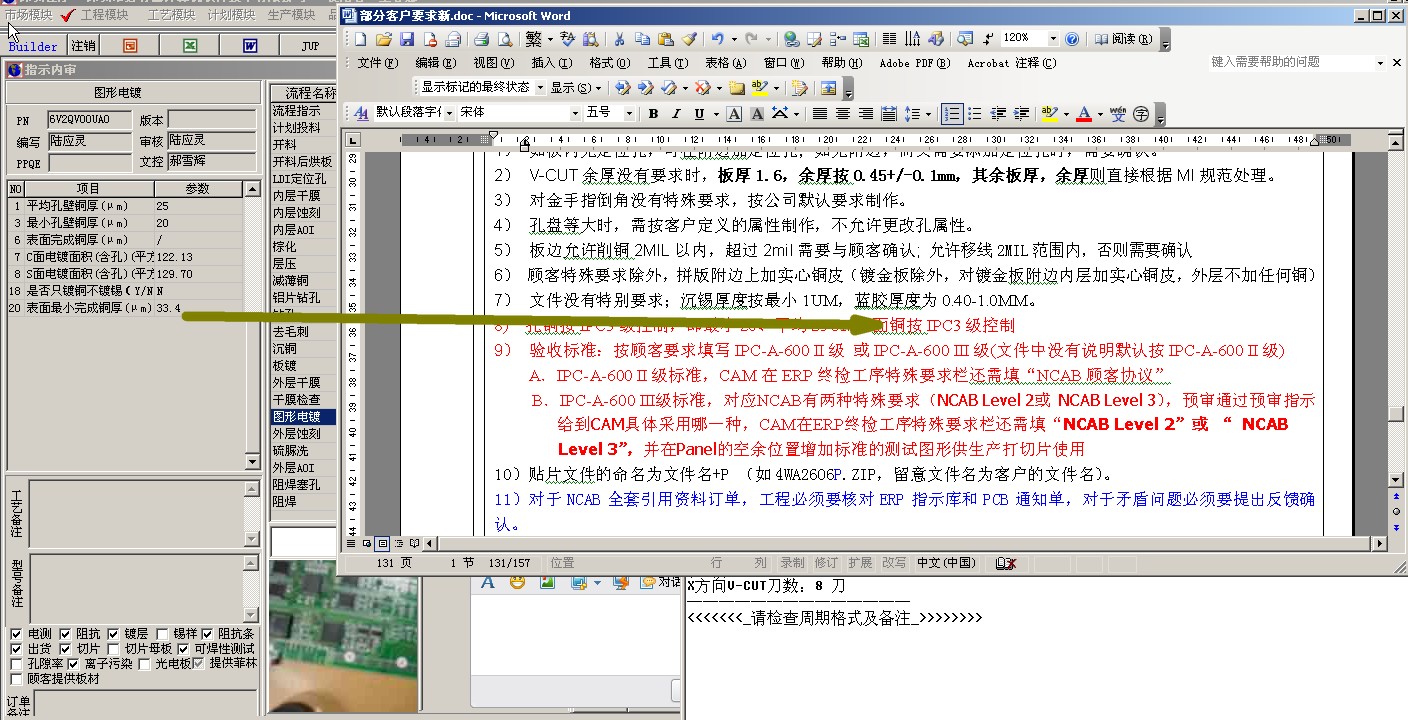Enable the 锡样 checkbox
Viewport: 1408px width, 720px height.
click(x=161, y=634)
